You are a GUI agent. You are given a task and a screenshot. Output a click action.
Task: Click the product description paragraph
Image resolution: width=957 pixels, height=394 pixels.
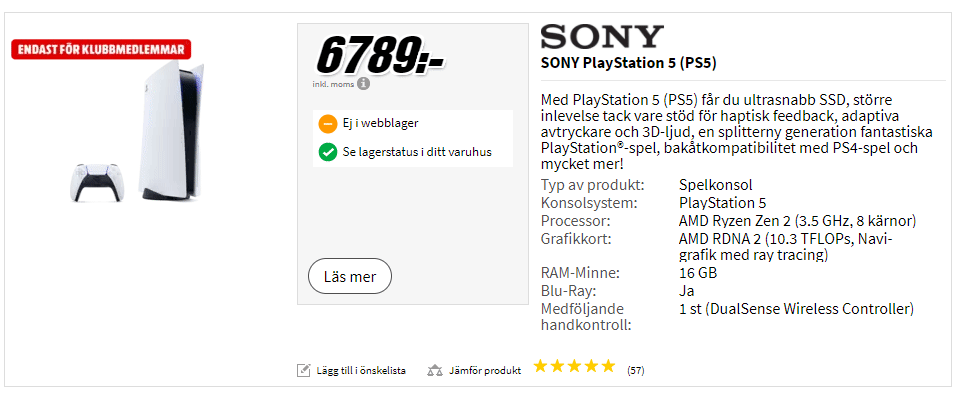729,132
